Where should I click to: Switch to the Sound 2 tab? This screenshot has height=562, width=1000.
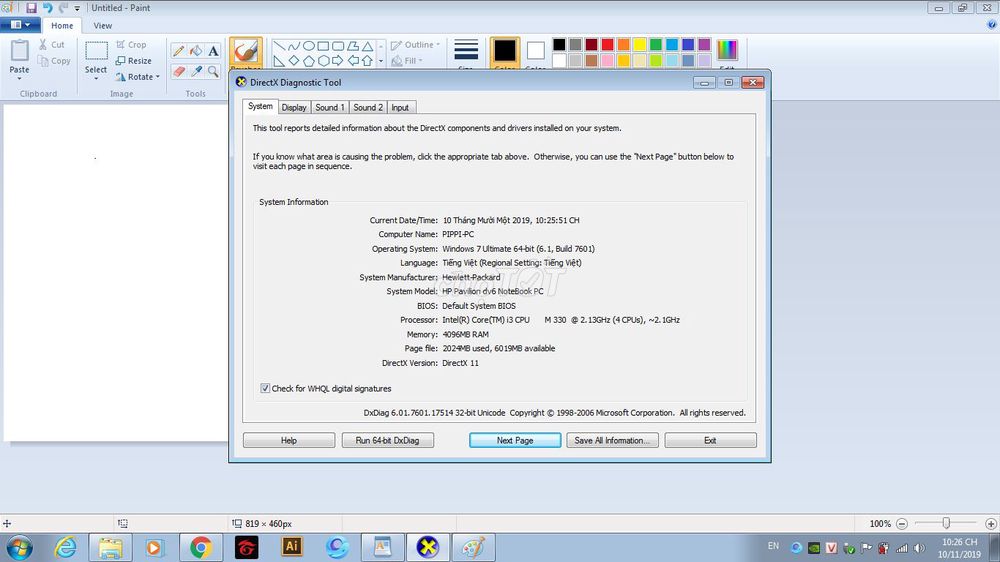coord(368,107)
